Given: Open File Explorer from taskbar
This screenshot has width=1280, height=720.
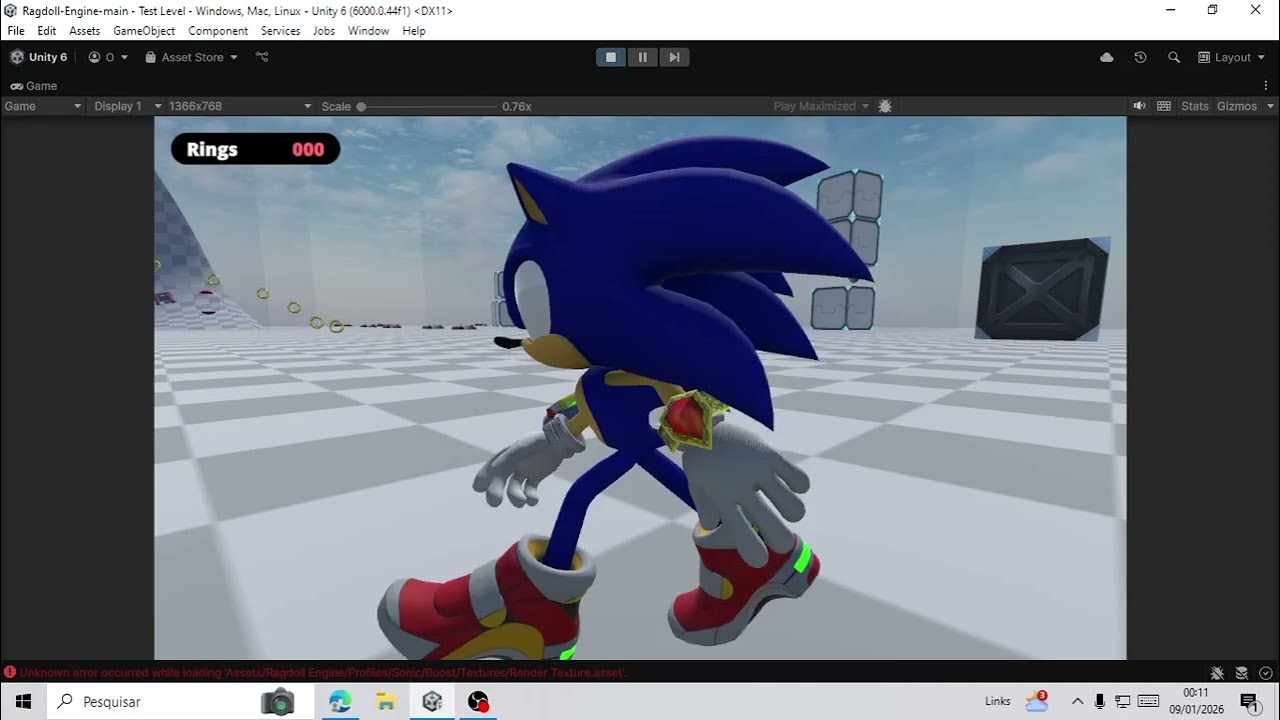Looking at the screenshot, I should (386, 701).
